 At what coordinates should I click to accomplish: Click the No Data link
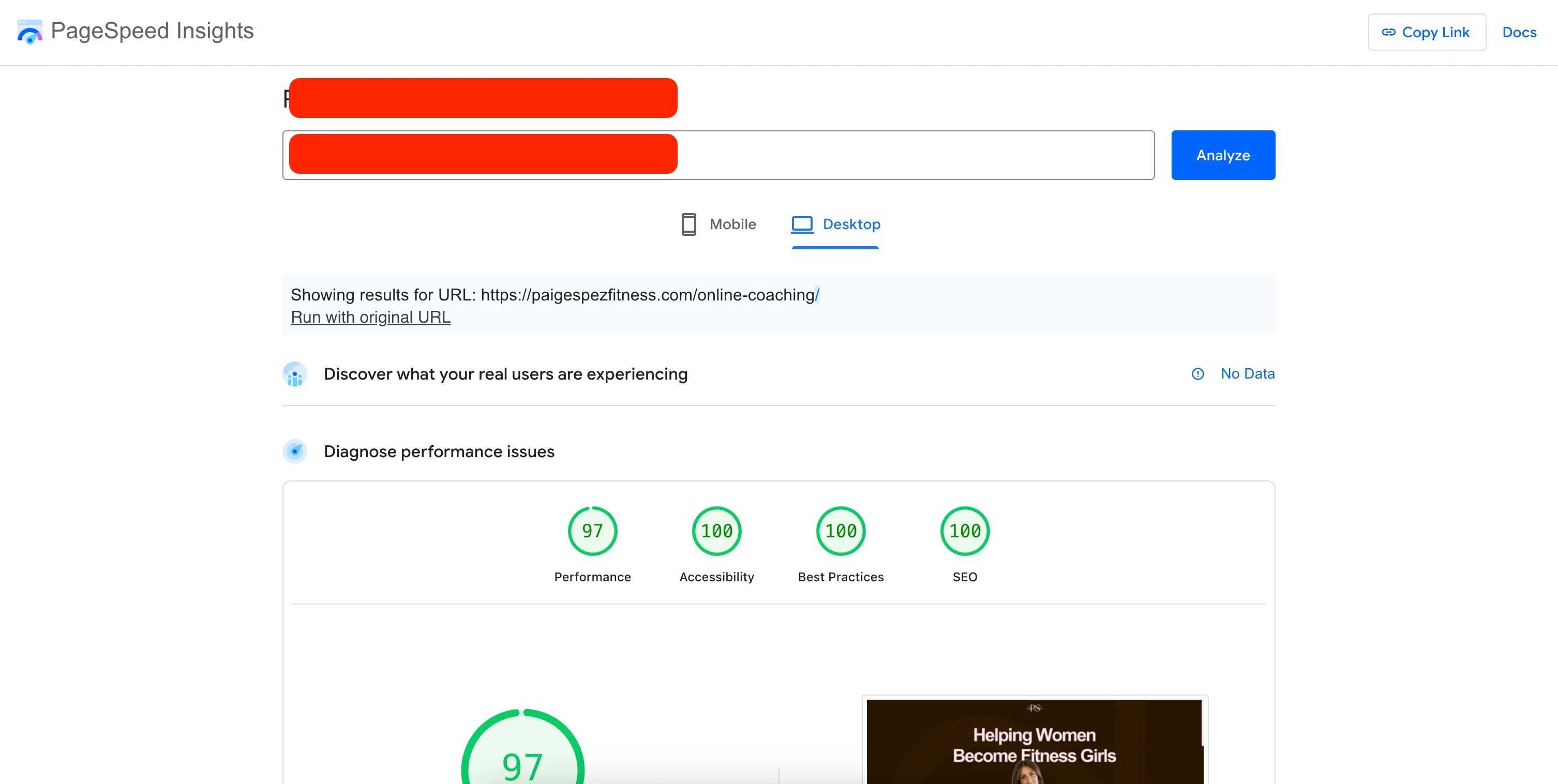click(x=1247, y=373)
